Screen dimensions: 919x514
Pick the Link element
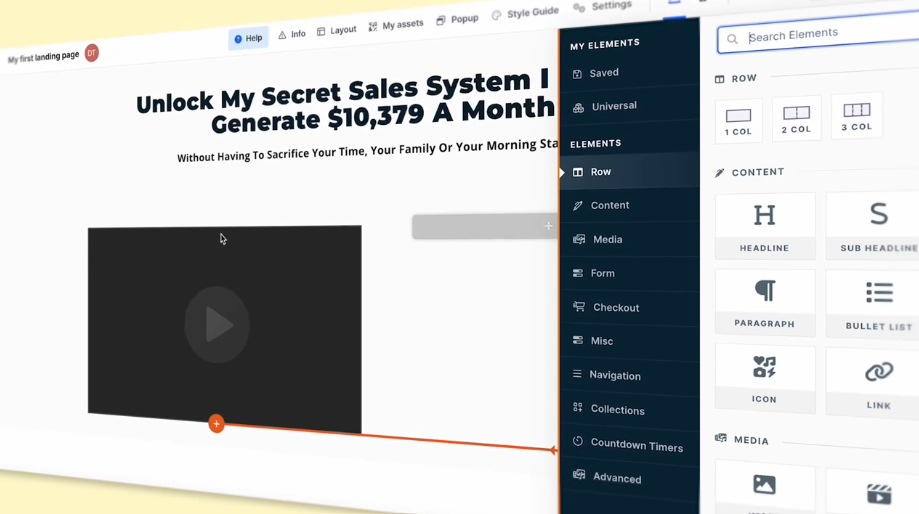(878, 381)
